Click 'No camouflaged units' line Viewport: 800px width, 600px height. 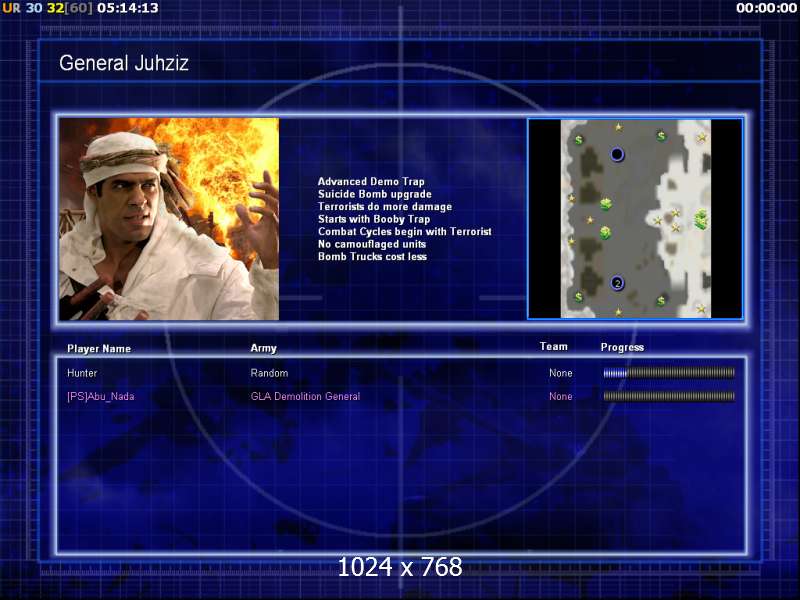371,244
